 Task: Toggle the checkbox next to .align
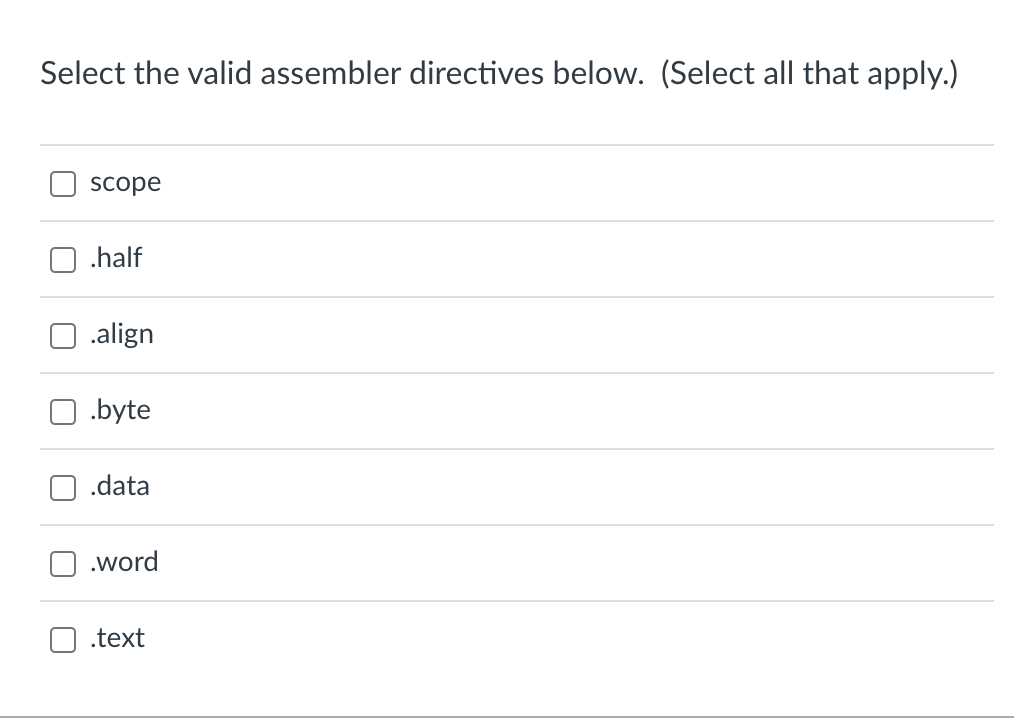[62, 335]
